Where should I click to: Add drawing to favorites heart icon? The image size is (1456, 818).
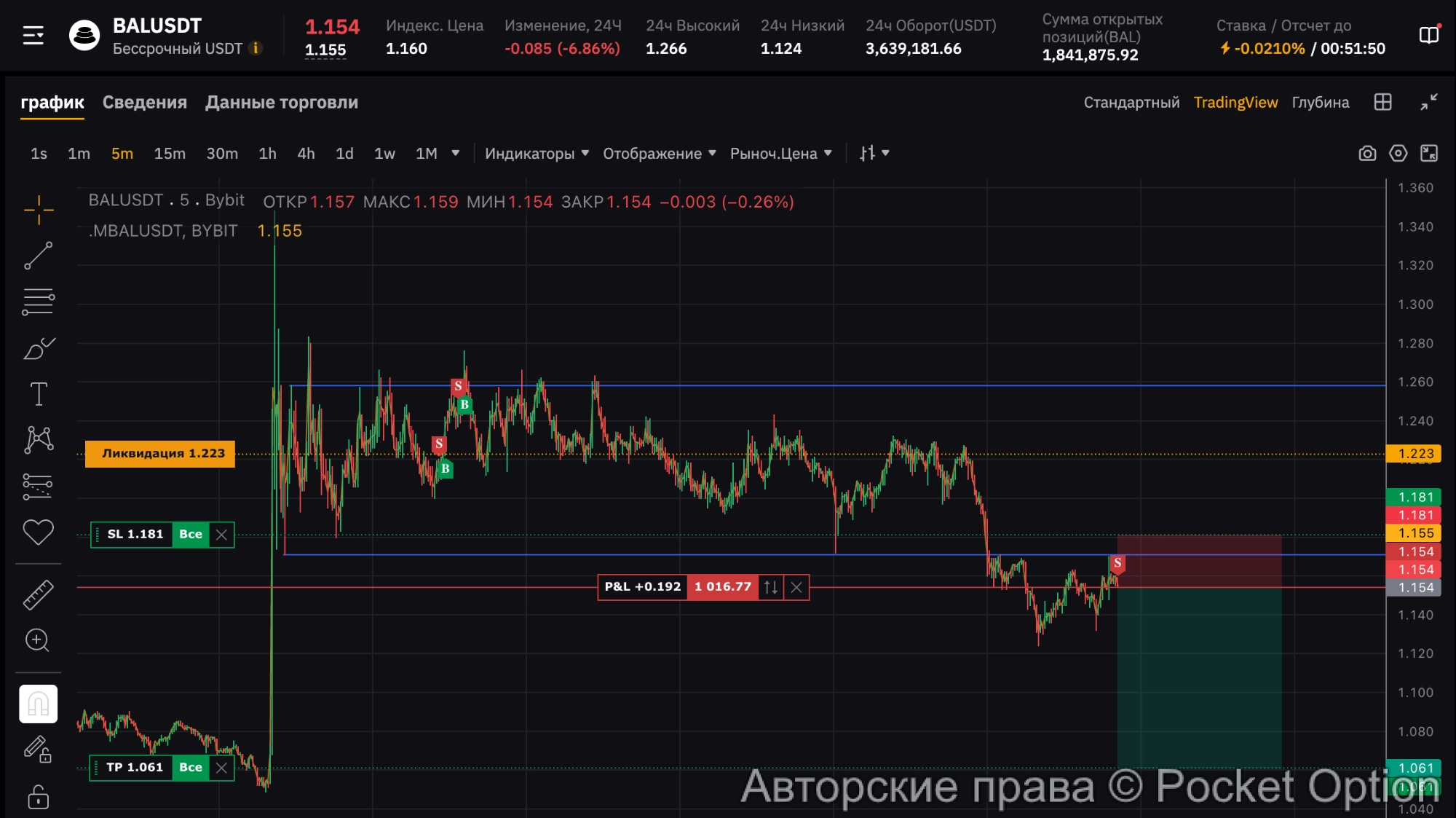pos(38,532)
